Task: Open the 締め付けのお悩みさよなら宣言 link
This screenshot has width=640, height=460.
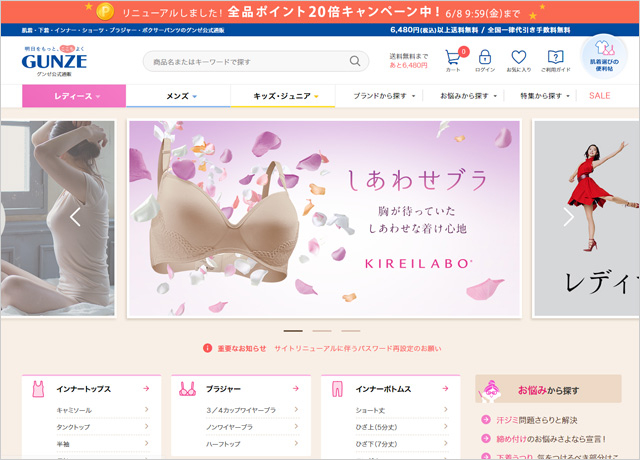Action: (551, 439)
